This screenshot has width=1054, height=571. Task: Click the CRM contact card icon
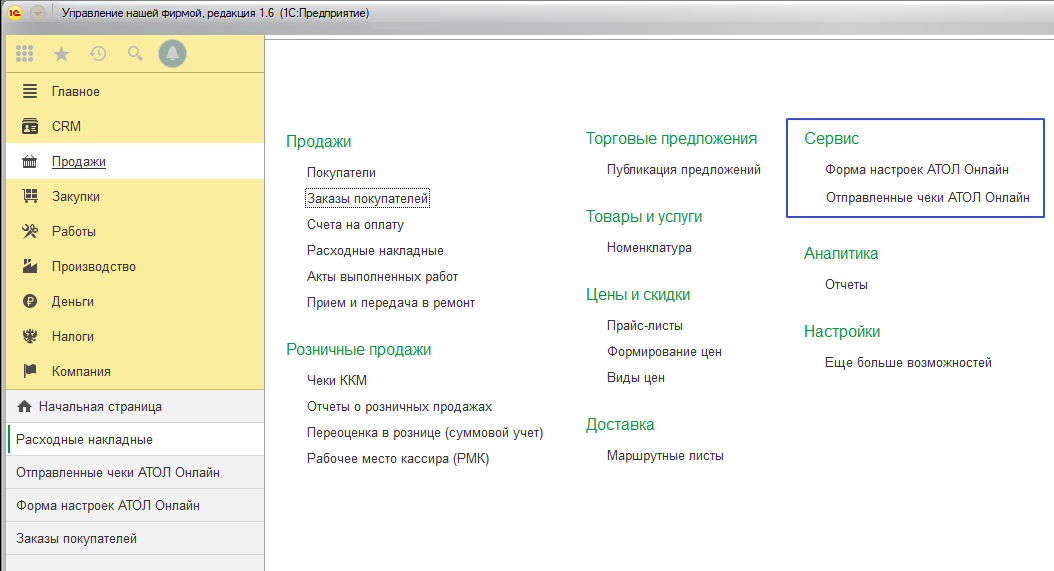[x=30, y=126]
